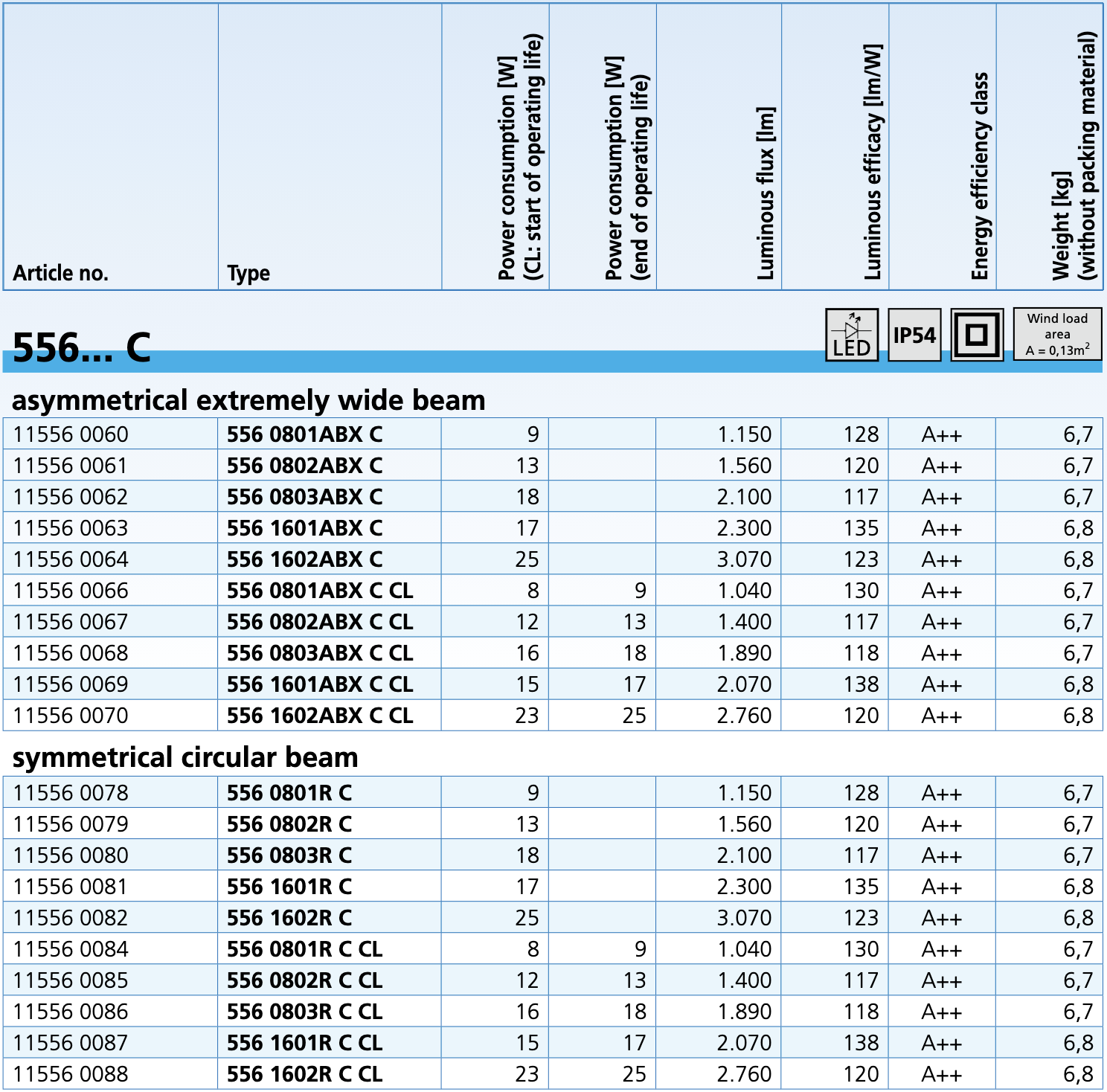Click the LED symbol icon
Viewport: 1107px width, 1092px height.
click(852, 335)
